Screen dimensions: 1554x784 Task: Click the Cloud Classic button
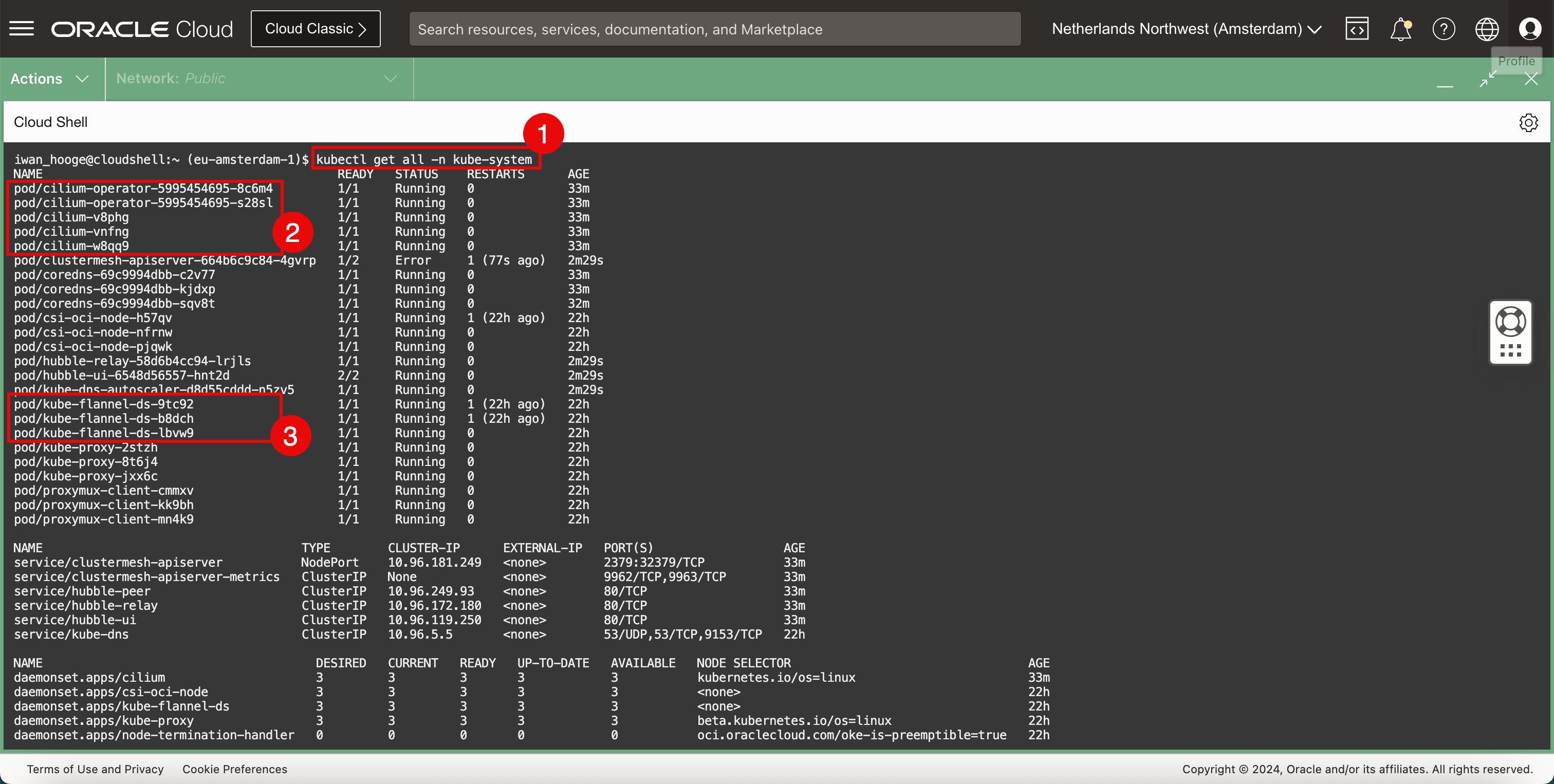(316, 28)
